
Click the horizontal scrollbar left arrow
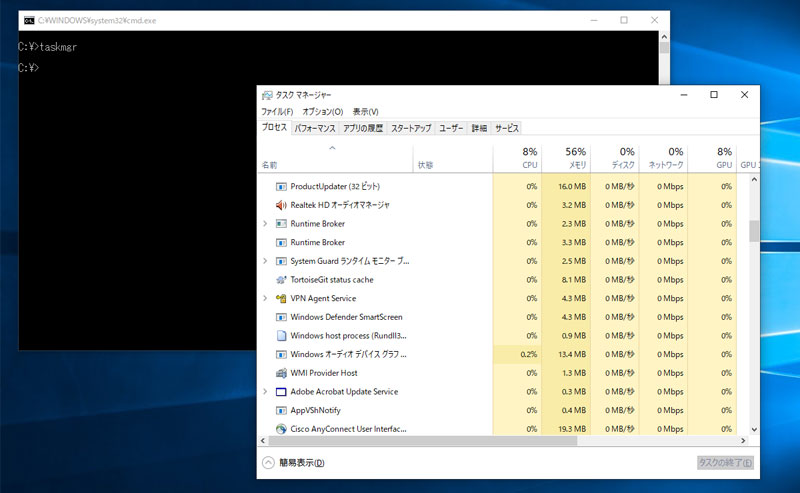click(x=263, y=440)
